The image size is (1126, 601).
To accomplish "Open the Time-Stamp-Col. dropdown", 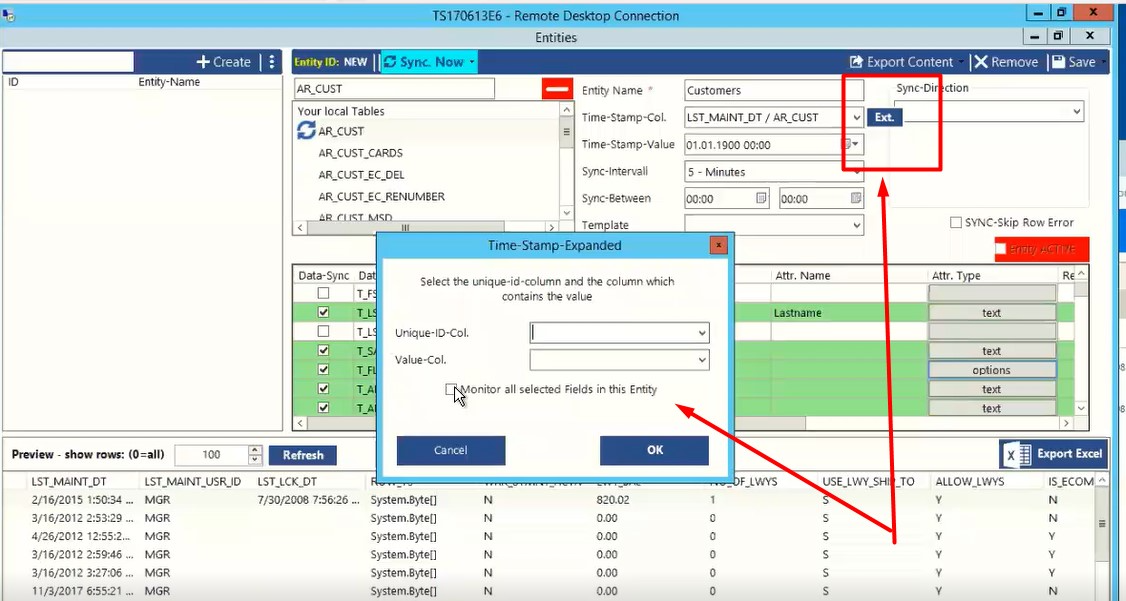I will (x=856, y=118).
